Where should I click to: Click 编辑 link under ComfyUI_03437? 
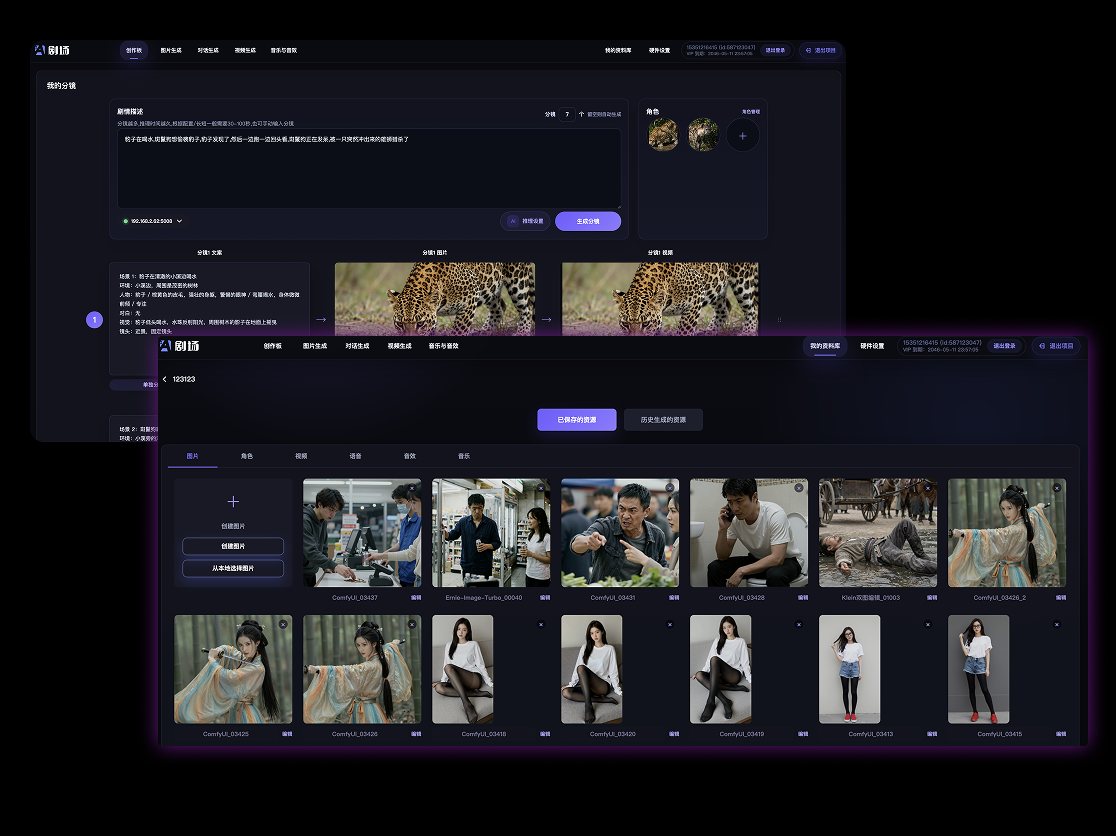[416, 598]
